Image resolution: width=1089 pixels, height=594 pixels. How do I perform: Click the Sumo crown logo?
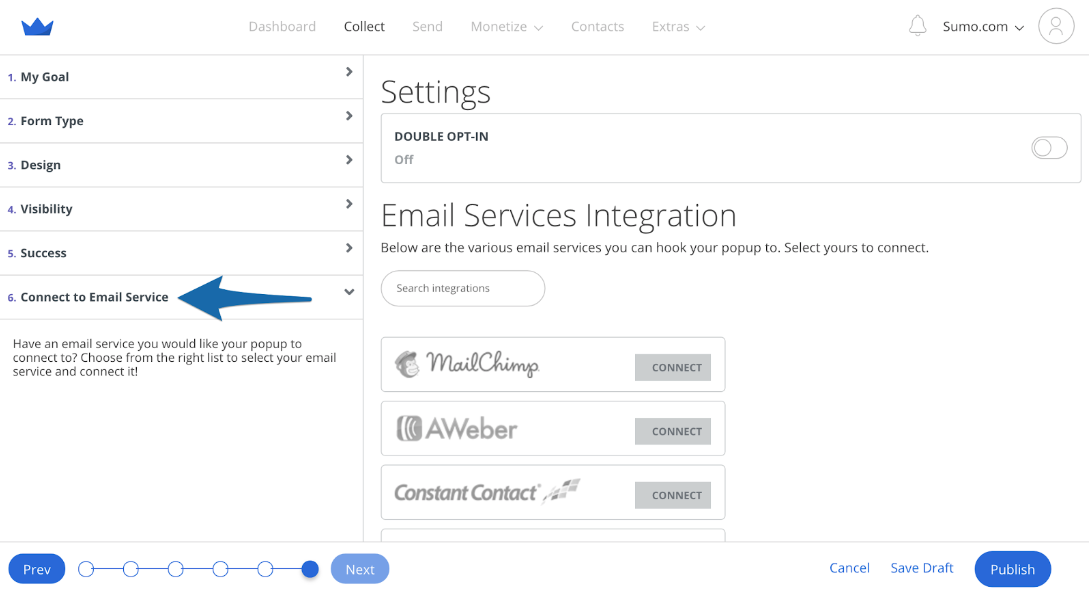(x=38, y=27)
